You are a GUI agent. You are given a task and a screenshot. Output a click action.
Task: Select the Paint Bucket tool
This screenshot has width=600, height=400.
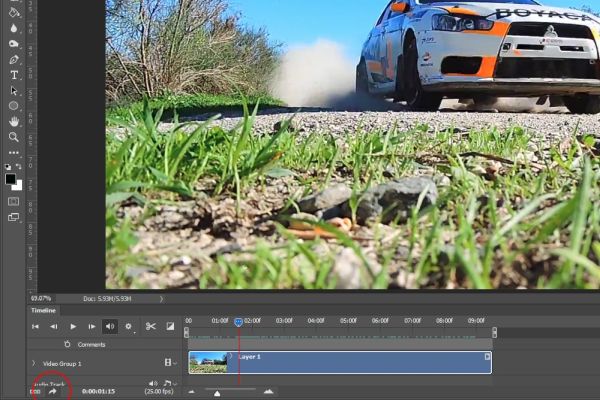(x=14, y=12)
